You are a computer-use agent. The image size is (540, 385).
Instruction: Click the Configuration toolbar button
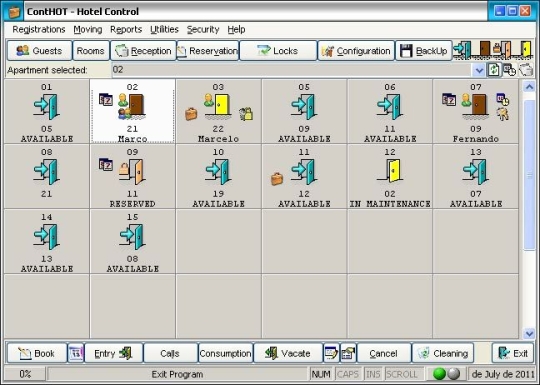point(356,51)
